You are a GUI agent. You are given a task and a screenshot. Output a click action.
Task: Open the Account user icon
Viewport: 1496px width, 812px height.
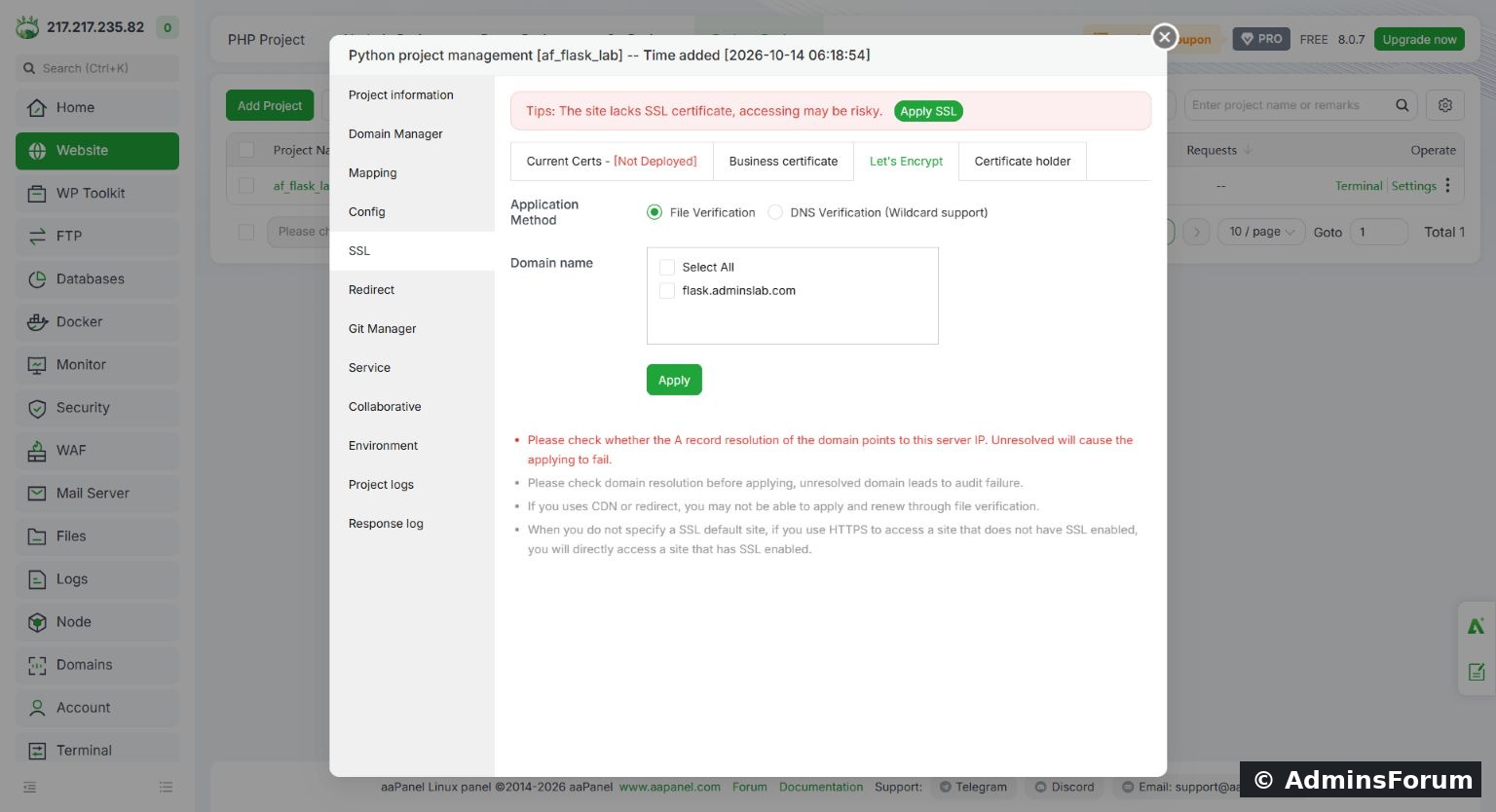pyautogui.click(x=37, y=707)
